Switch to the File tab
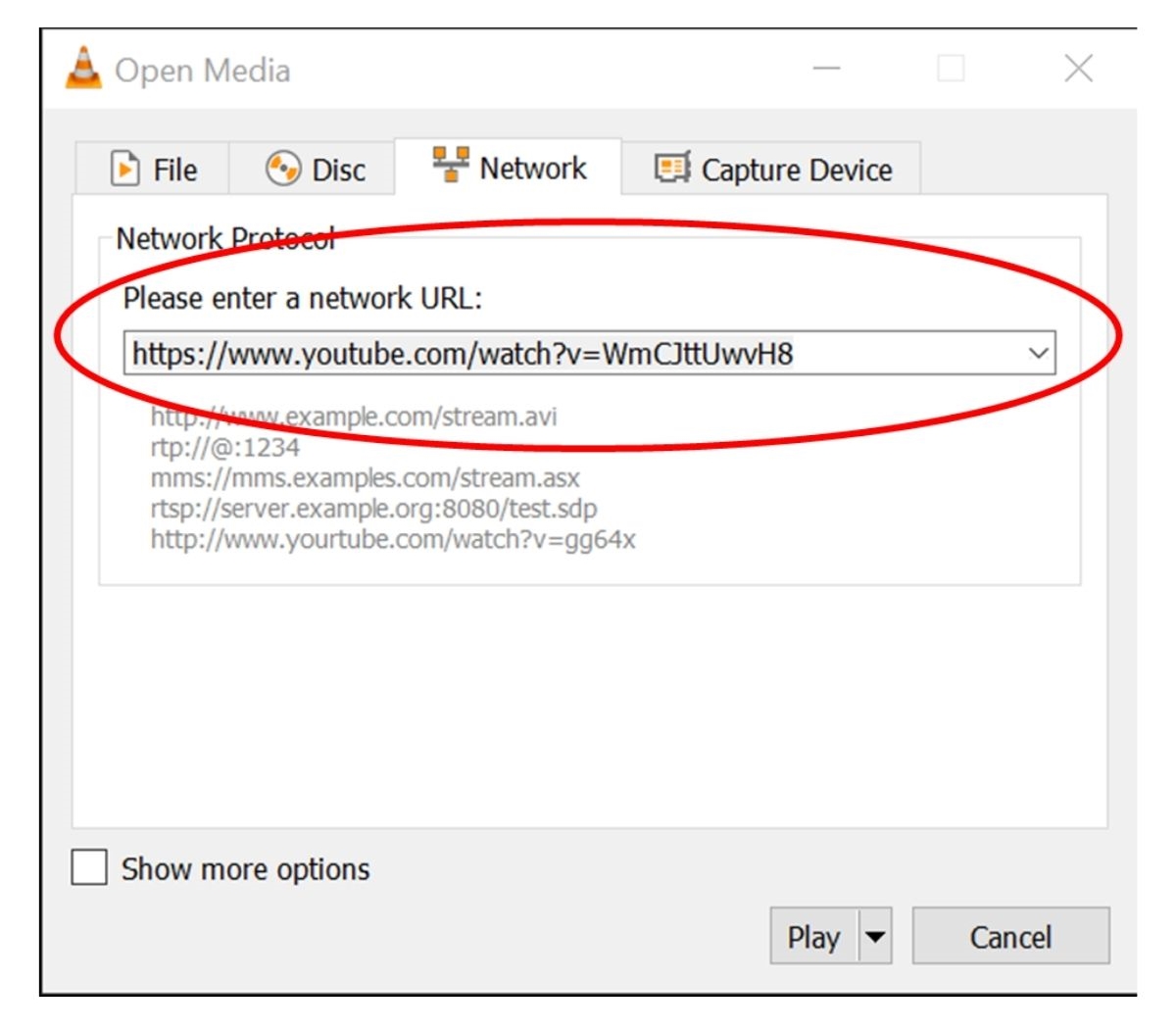The height and width of the screenshot is (1031, 1176). point(153,169)
